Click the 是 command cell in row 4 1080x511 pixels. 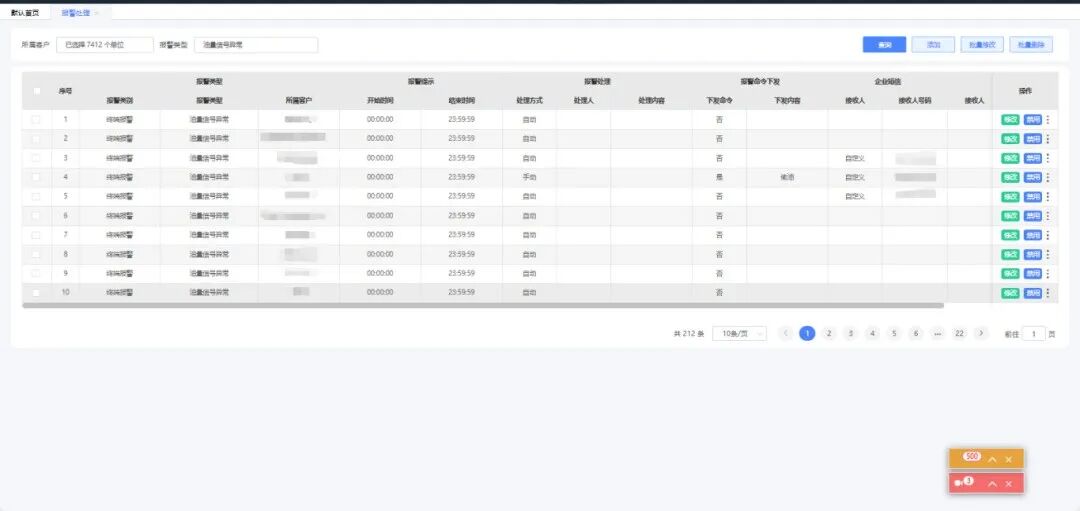point(719,178)
